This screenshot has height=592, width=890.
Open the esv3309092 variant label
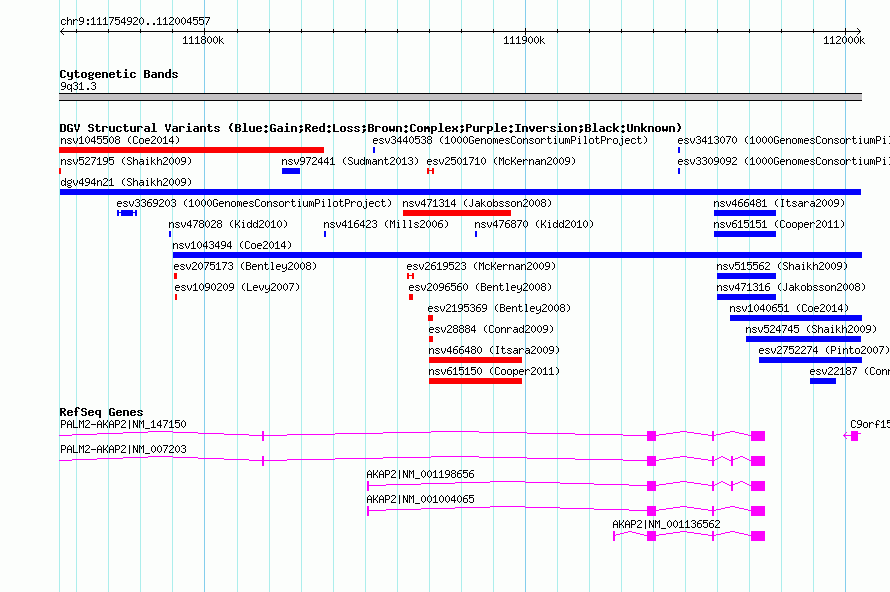click(783, 161)
